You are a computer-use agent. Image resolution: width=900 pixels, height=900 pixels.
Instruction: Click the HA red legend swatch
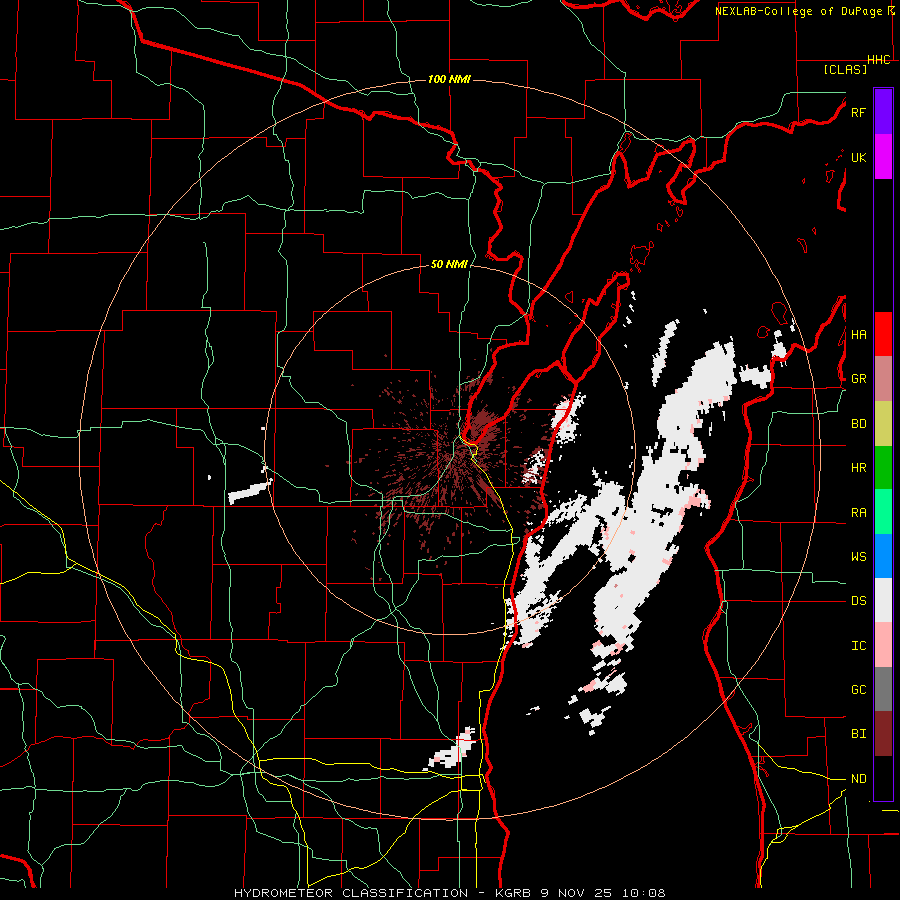click(883, 334)
